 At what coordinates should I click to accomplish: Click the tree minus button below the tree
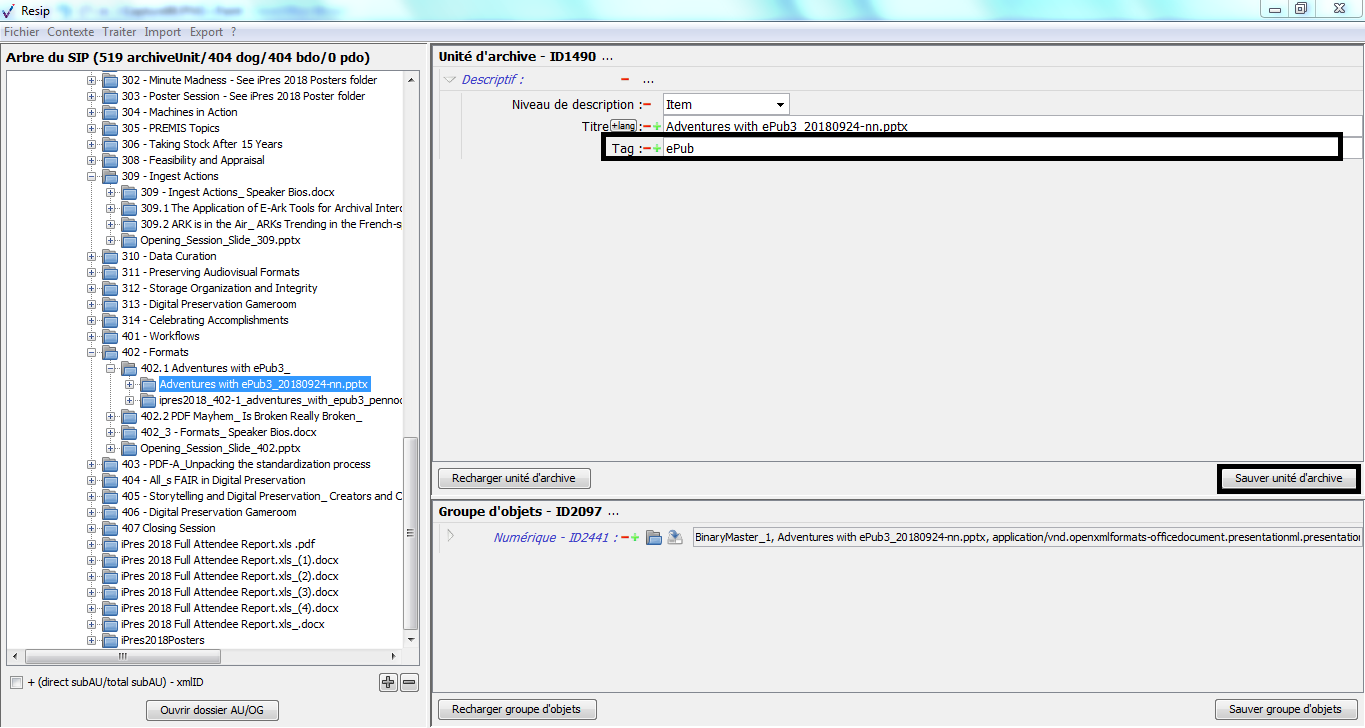pyautogui.click(x=409, y=683)
